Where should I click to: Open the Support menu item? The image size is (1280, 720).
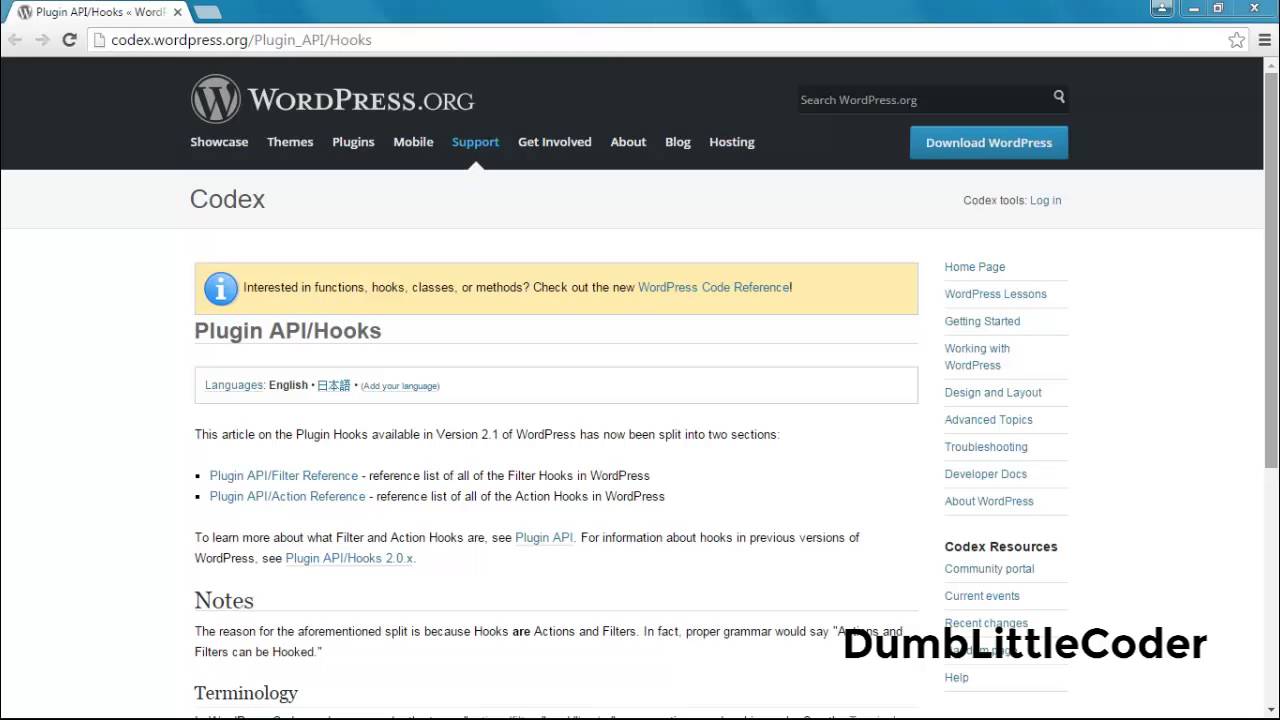click(475, 142)
